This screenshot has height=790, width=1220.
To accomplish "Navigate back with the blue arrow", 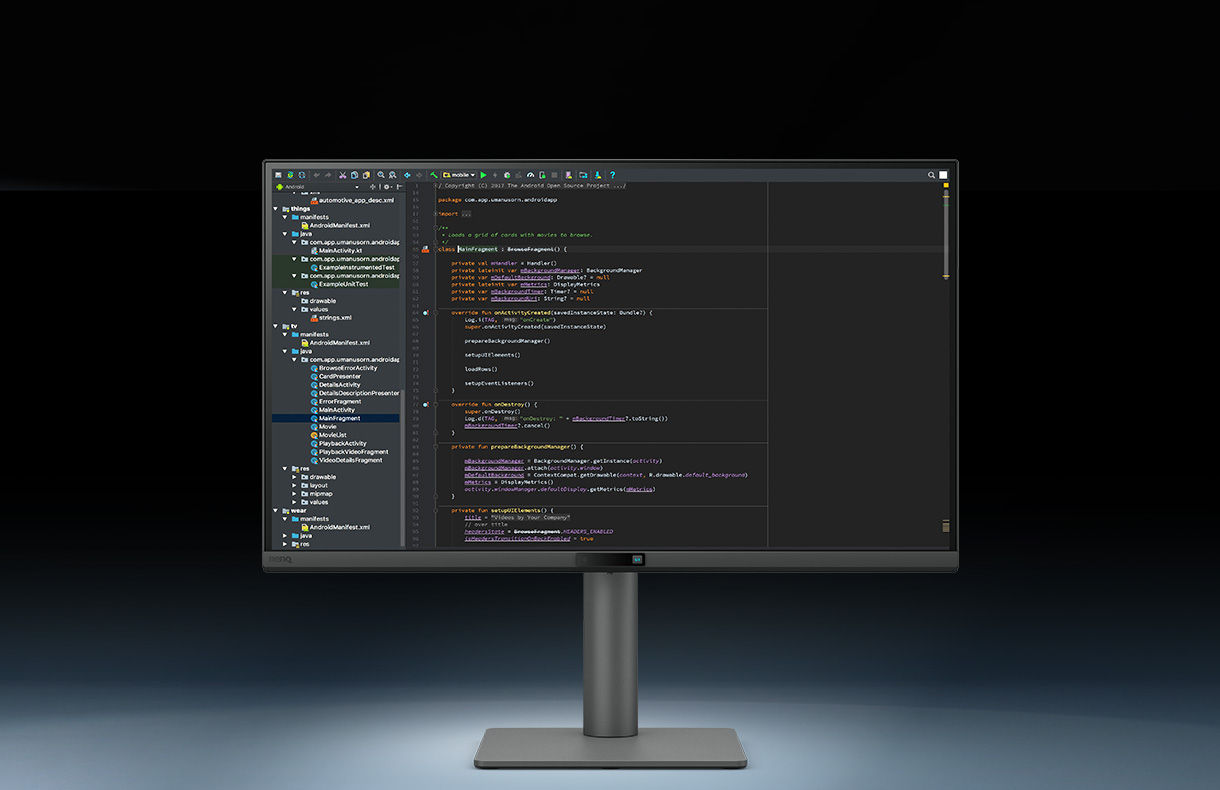I will (x=407, y=175).
